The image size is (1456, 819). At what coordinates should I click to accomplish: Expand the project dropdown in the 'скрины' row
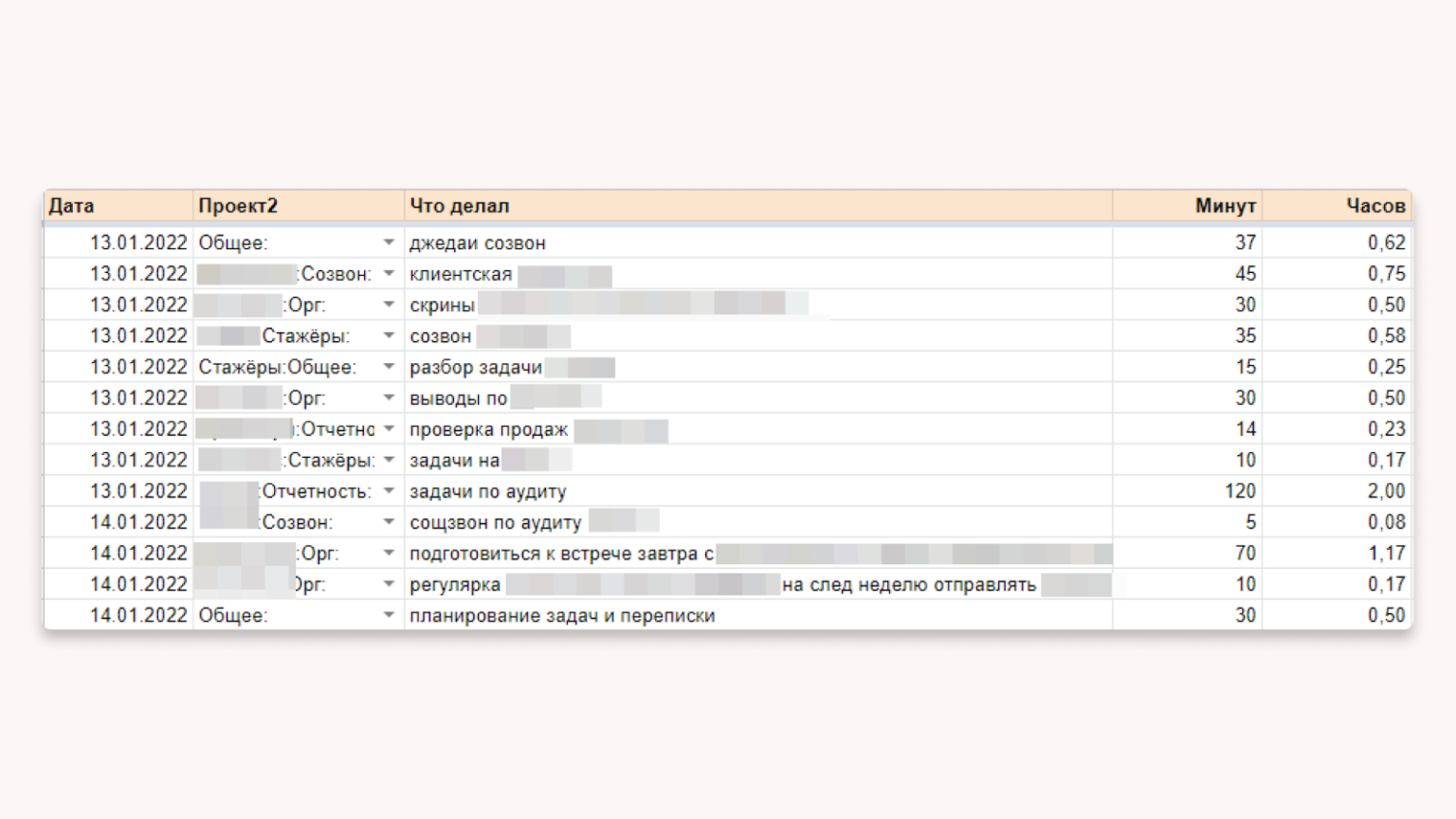pos(389,305)
